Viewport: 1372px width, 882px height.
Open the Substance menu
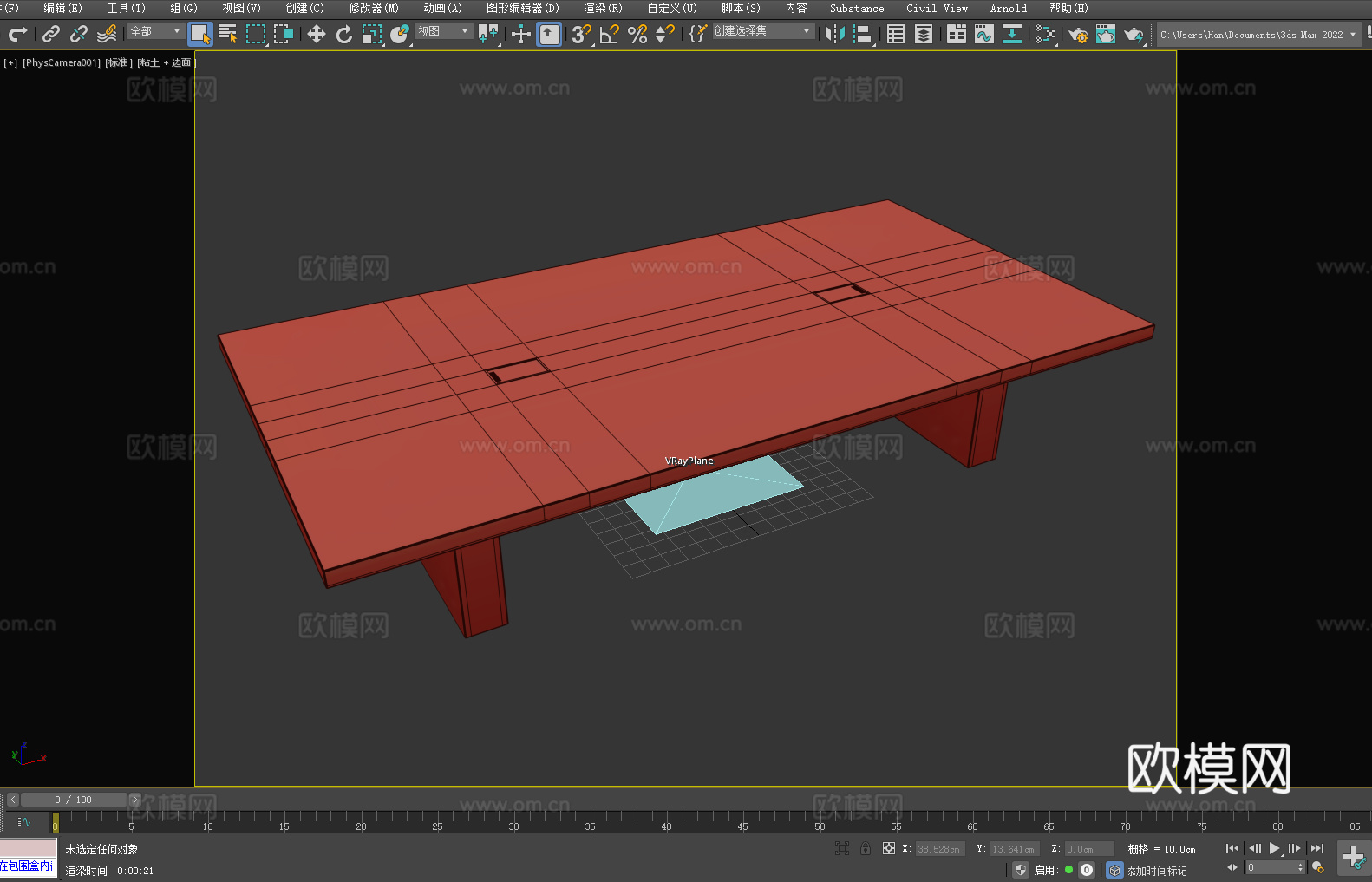click(x=857, y=8)
